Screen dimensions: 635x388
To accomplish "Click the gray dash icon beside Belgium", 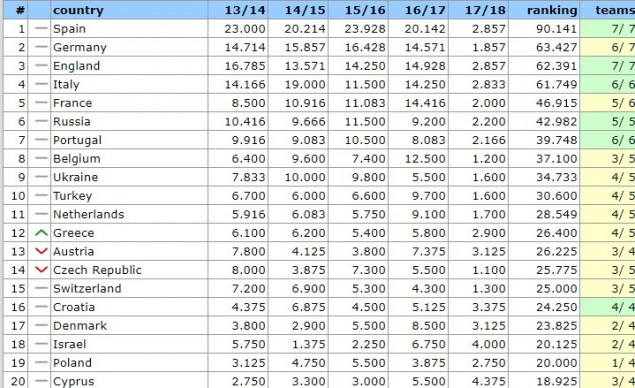I will pyautogui.click(x=41, y=158).
